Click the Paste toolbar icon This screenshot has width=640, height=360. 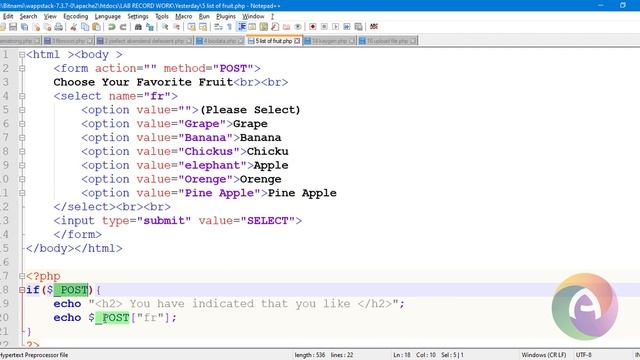pyautogui.click(x=96, y=27)
